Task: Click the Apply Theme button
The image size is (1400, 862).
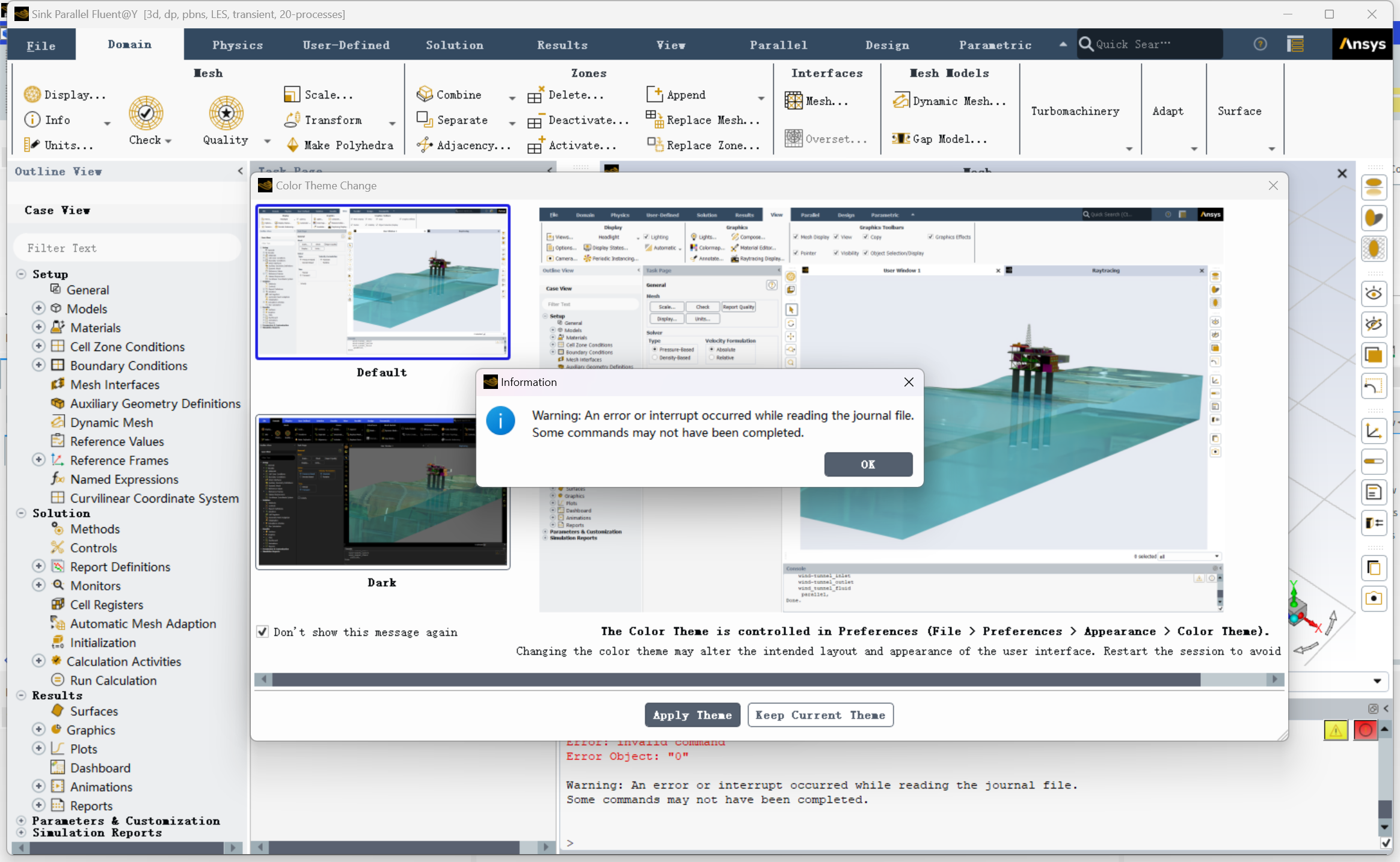Action: coord(692,715)
